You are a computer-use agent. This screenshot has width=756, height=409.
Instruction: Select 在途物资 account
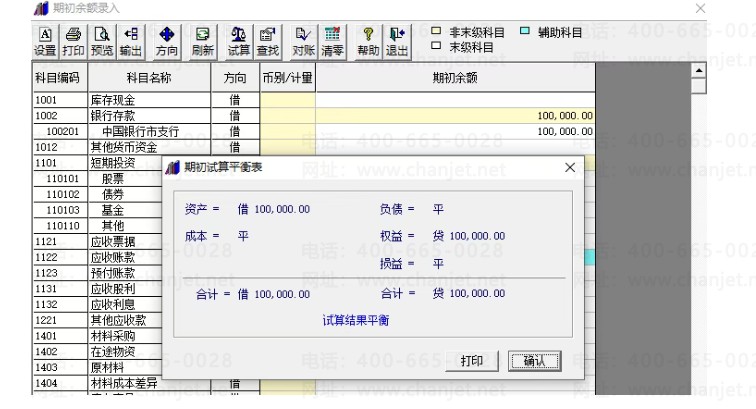click(x=113, y=352)
